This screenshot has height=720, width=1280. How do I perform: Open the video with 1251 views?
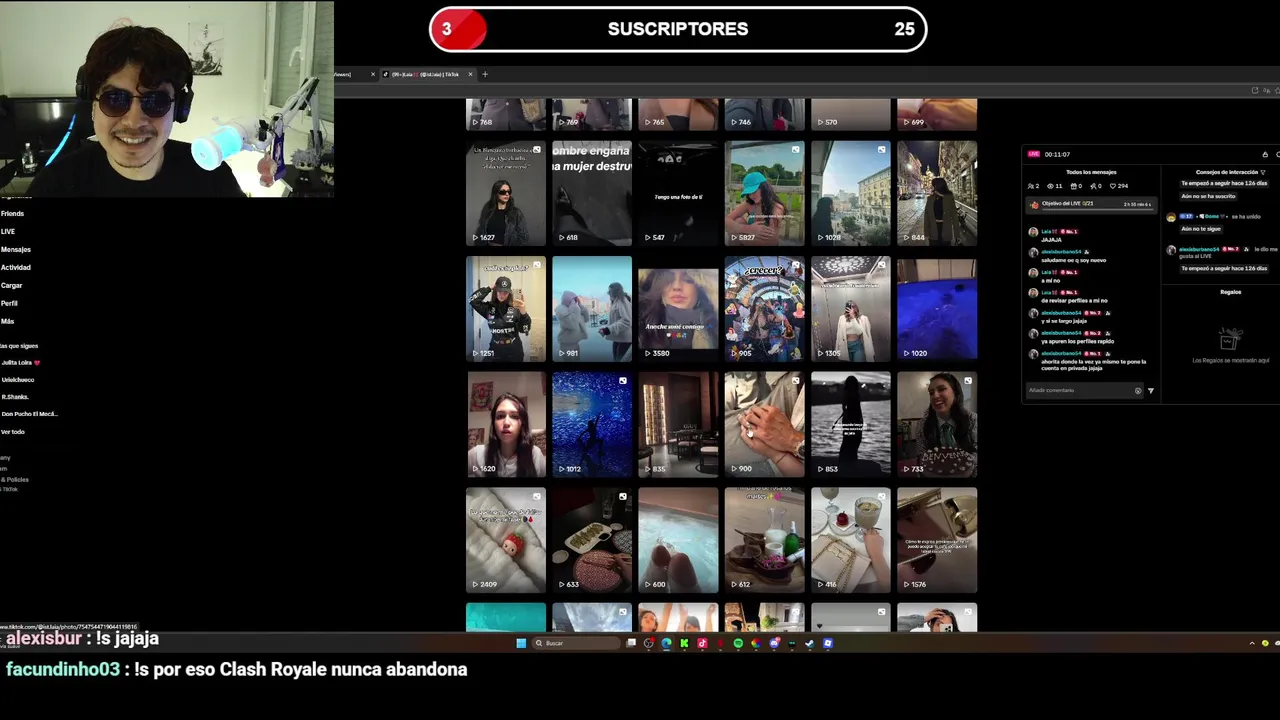pos(506,309)
